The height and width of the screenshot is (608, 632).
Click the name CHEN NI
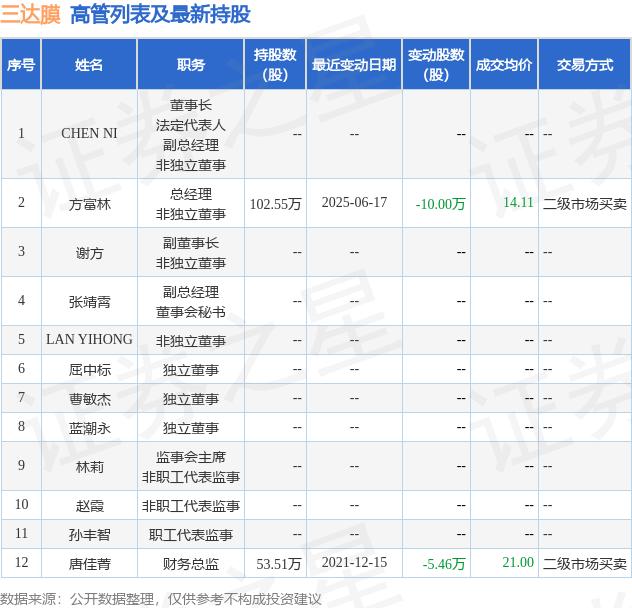click(x=89, y=133)
